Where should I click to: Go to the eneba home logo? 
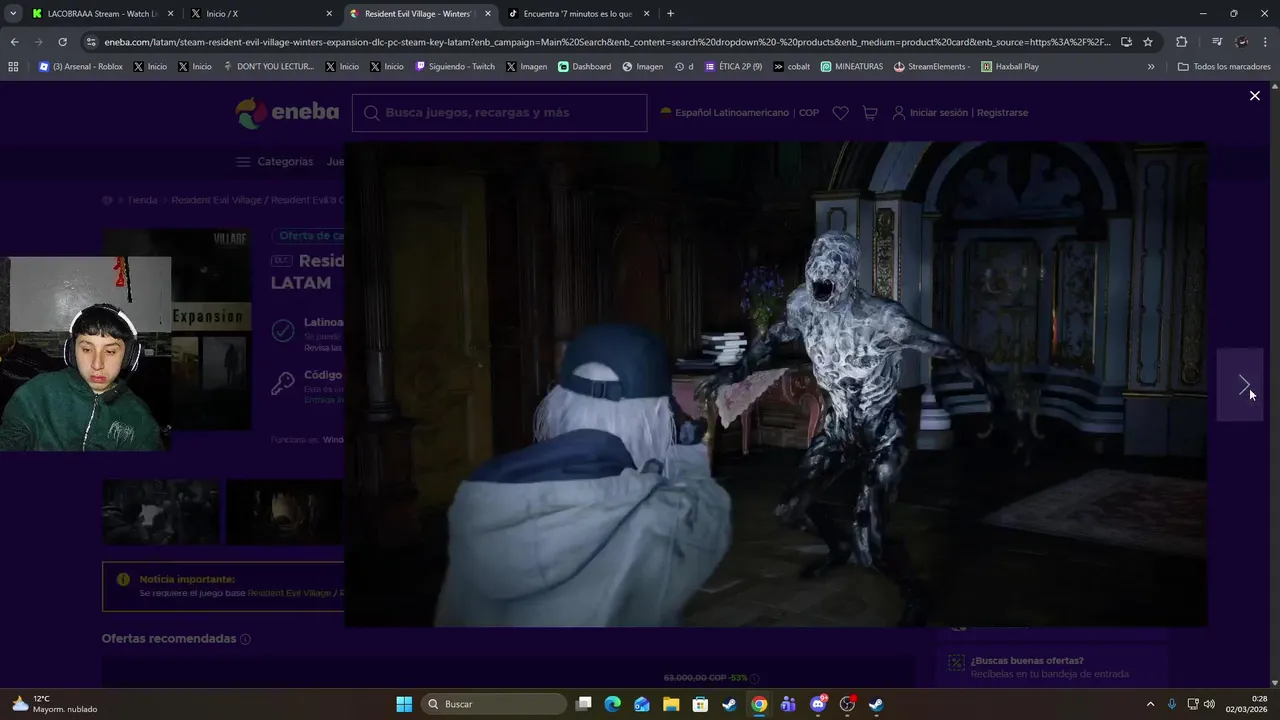tap(287, 113)
